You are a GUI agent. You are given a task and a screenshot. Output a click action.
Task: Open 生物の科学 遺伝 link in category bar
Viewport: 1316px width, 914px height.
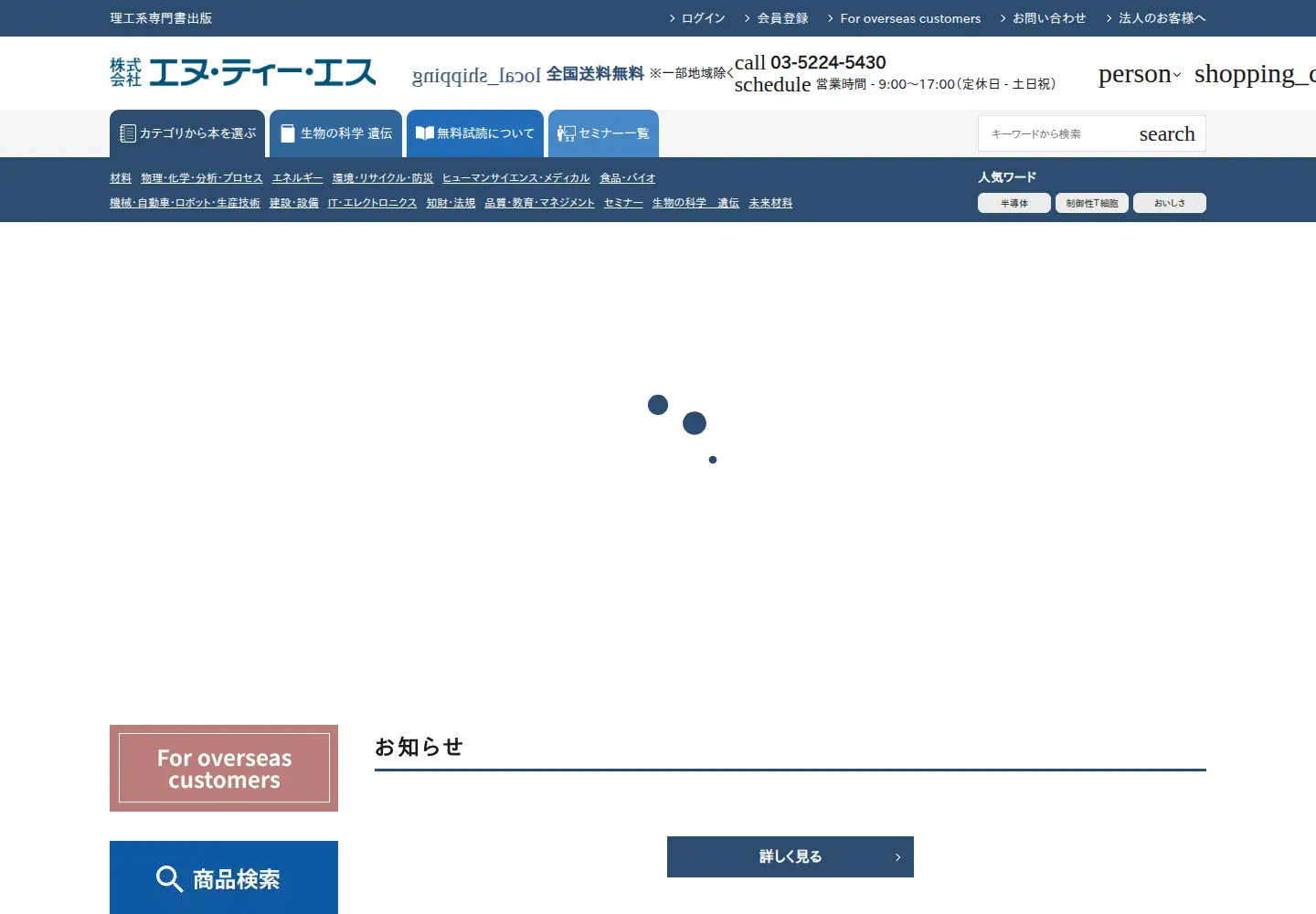695,203
